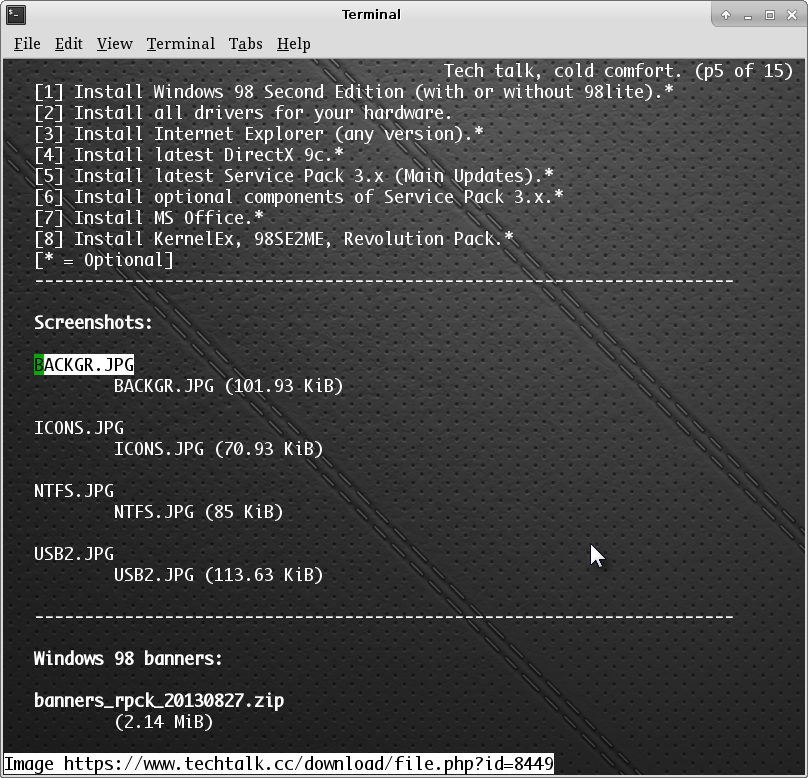808x778 pixels.
Task: Click the status bar image URL
Action: [279, 764]
